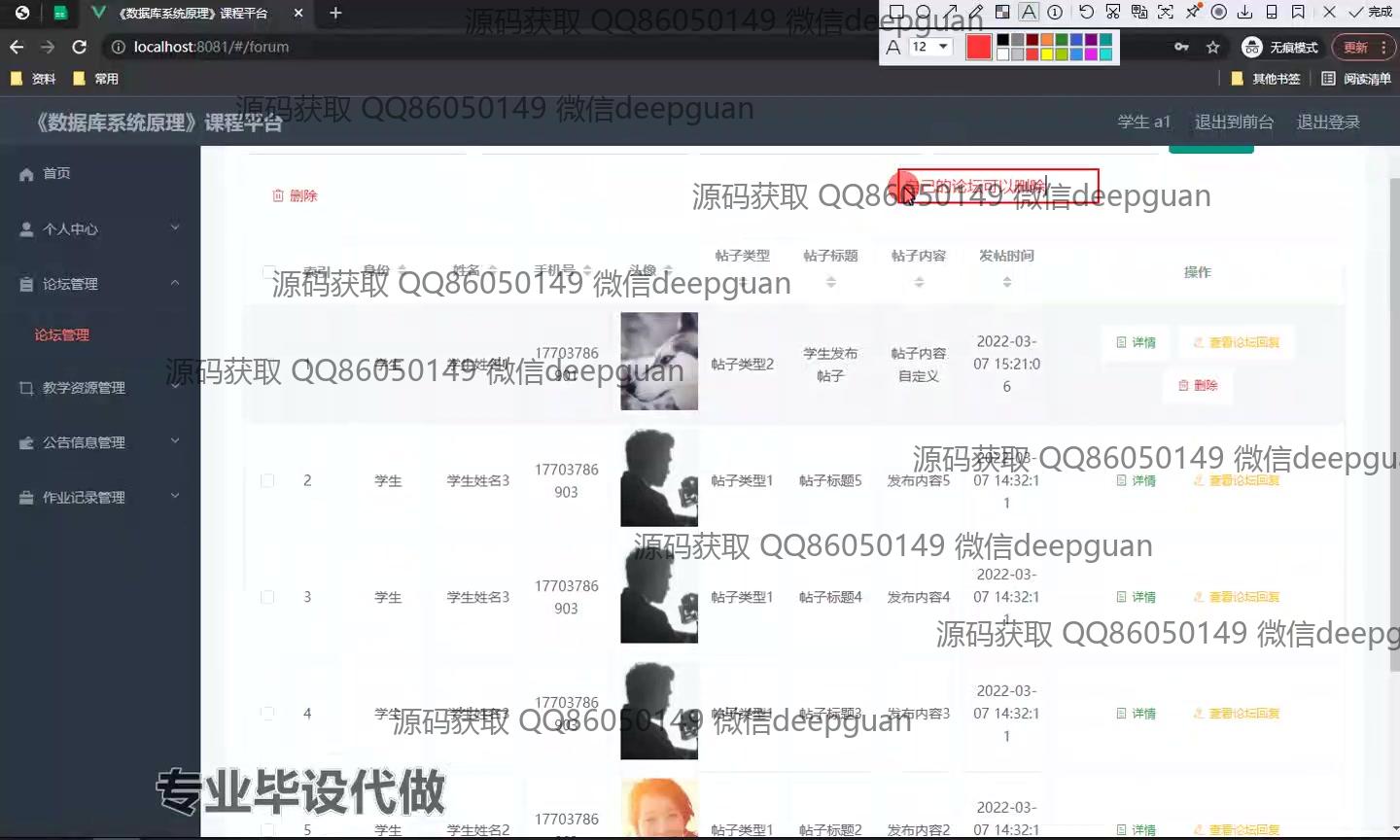The height and width of the screenshot is (840, 1400).
Task: Save screenshot with download icon
Action: (x=1244, y=12)
